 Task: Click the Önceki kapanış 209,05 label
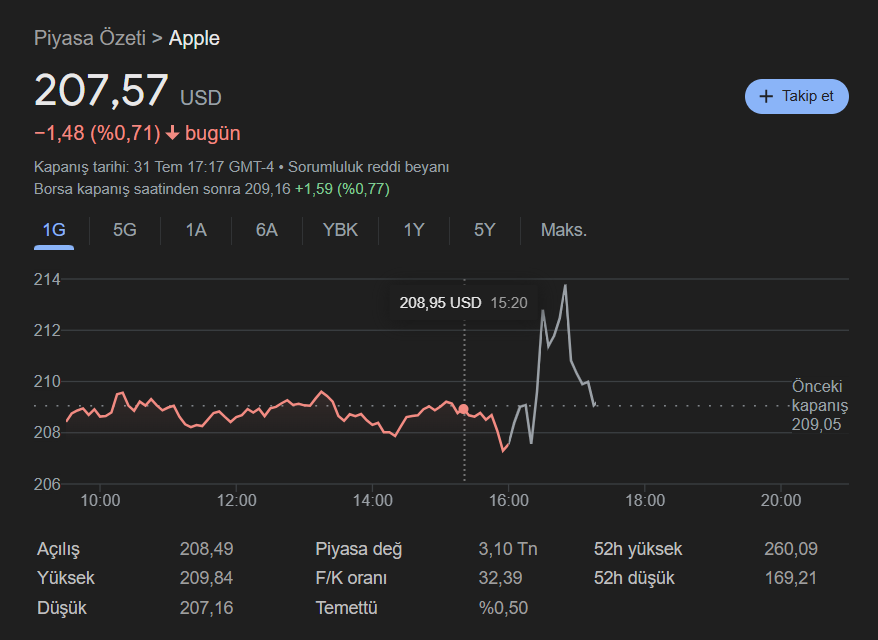tap(819, 405)
